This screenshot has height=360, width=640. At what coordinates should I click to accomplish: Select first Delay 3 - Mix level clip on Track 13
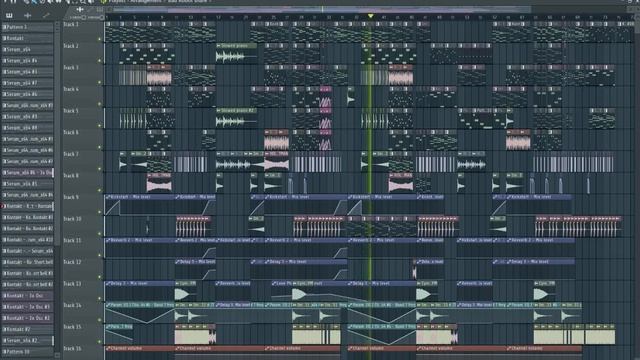[x=140, y=292]
